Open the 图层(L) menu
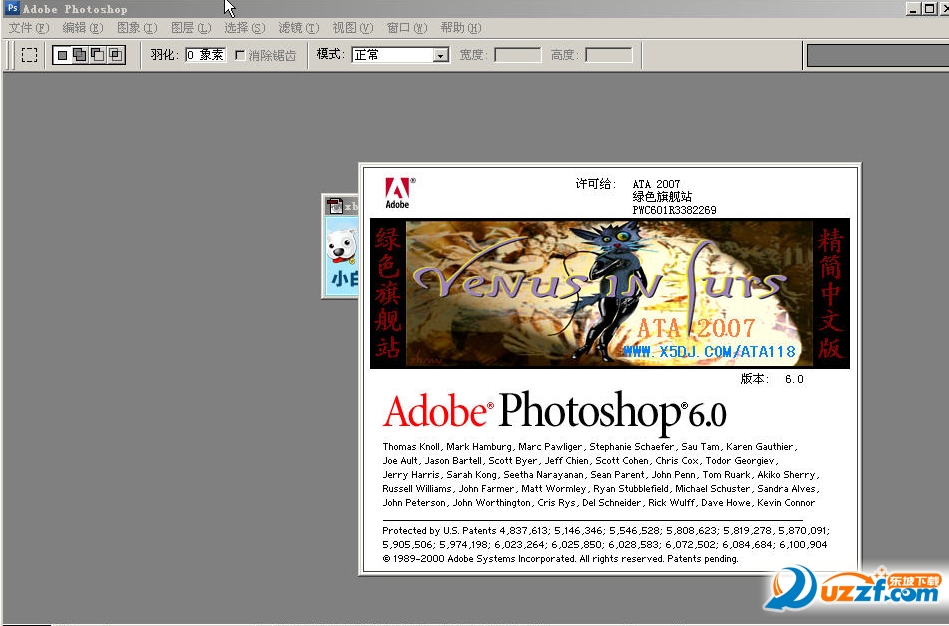The height and width of the screenshot is (626, 949). (x=191, y=28)
